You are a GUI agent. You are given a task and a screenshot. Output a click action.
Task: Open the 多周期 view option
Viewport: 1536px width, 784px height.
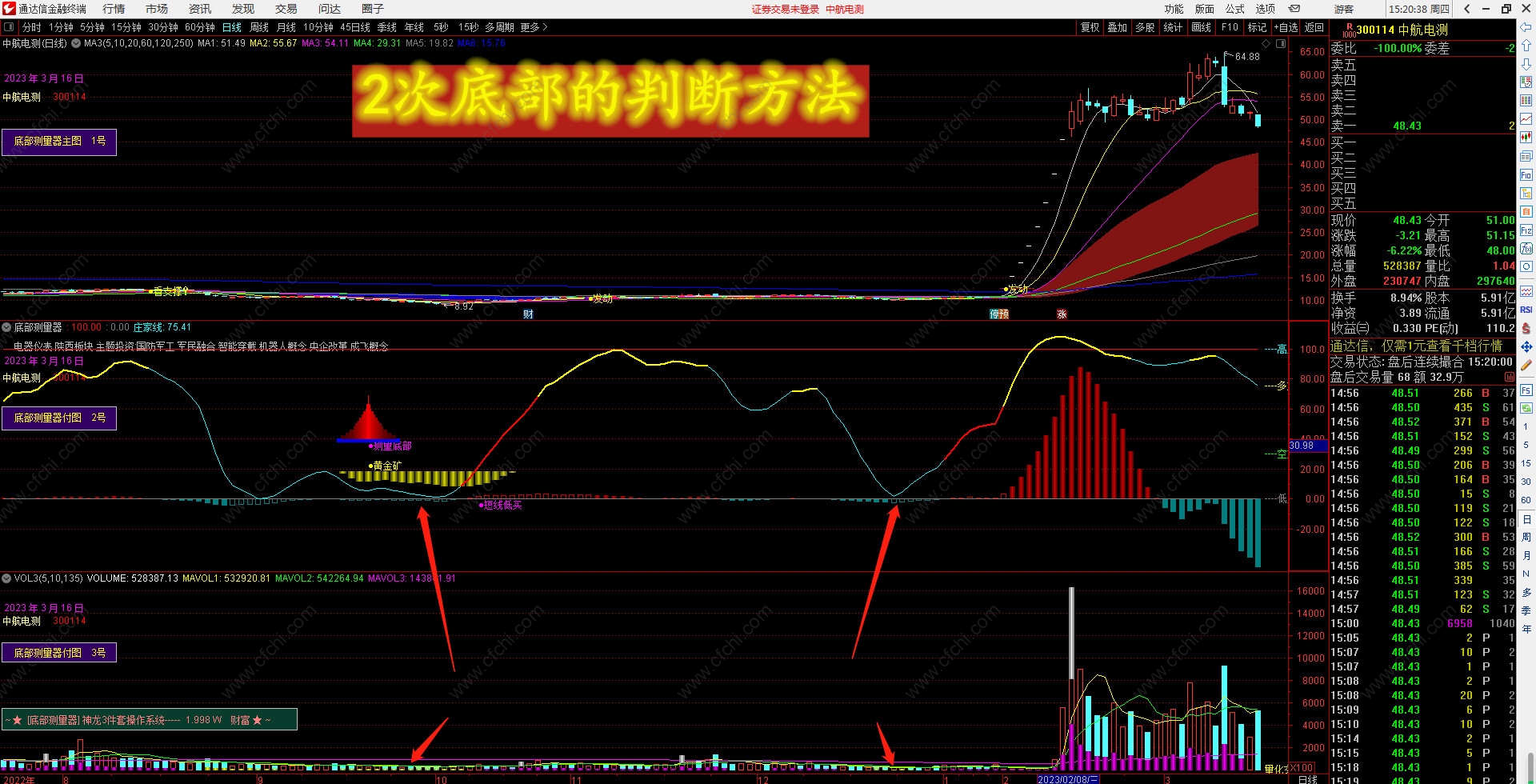click(x=499, y=27)
